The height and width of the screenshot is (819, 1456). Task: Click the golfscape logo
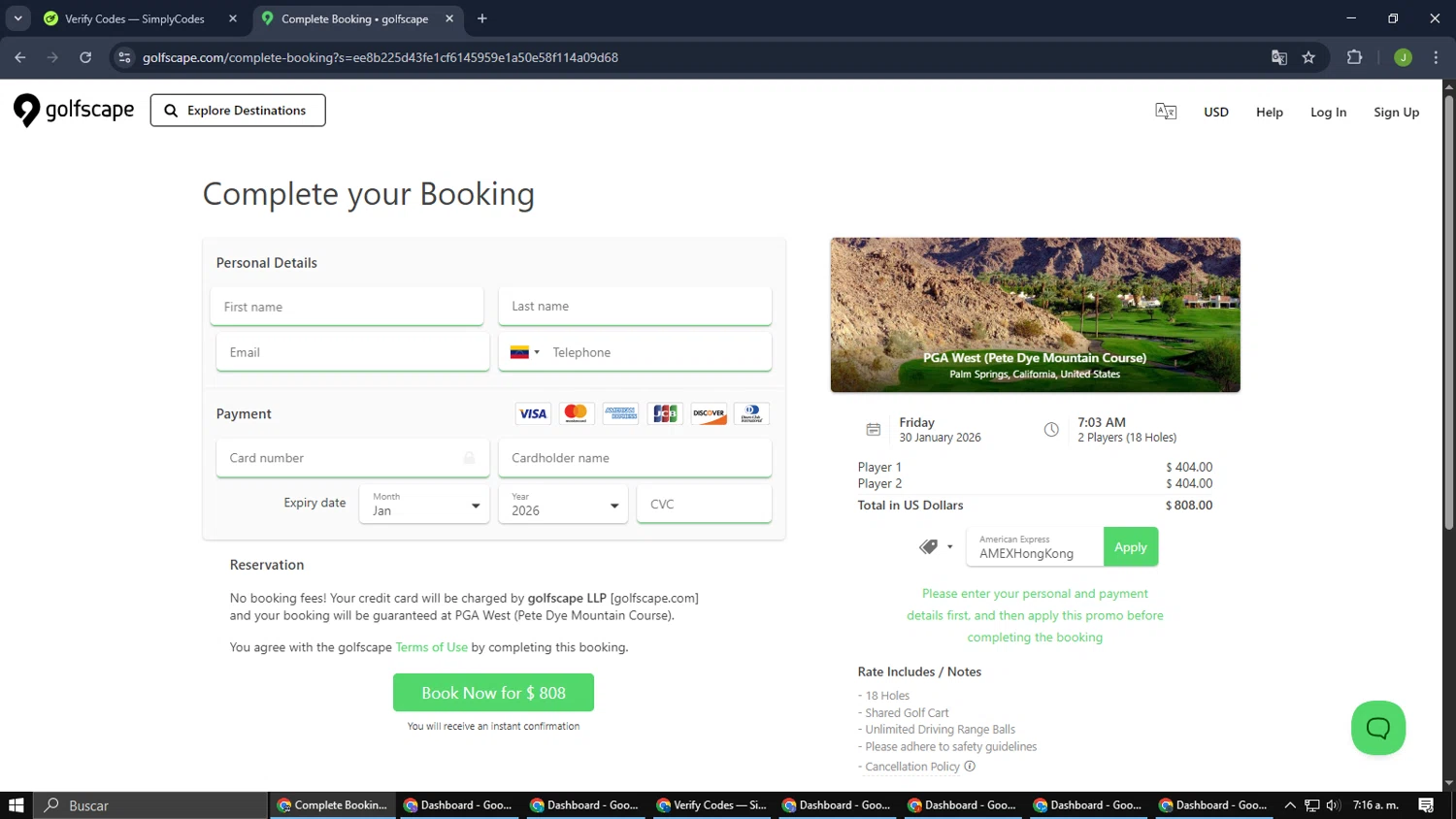(74, 111)
